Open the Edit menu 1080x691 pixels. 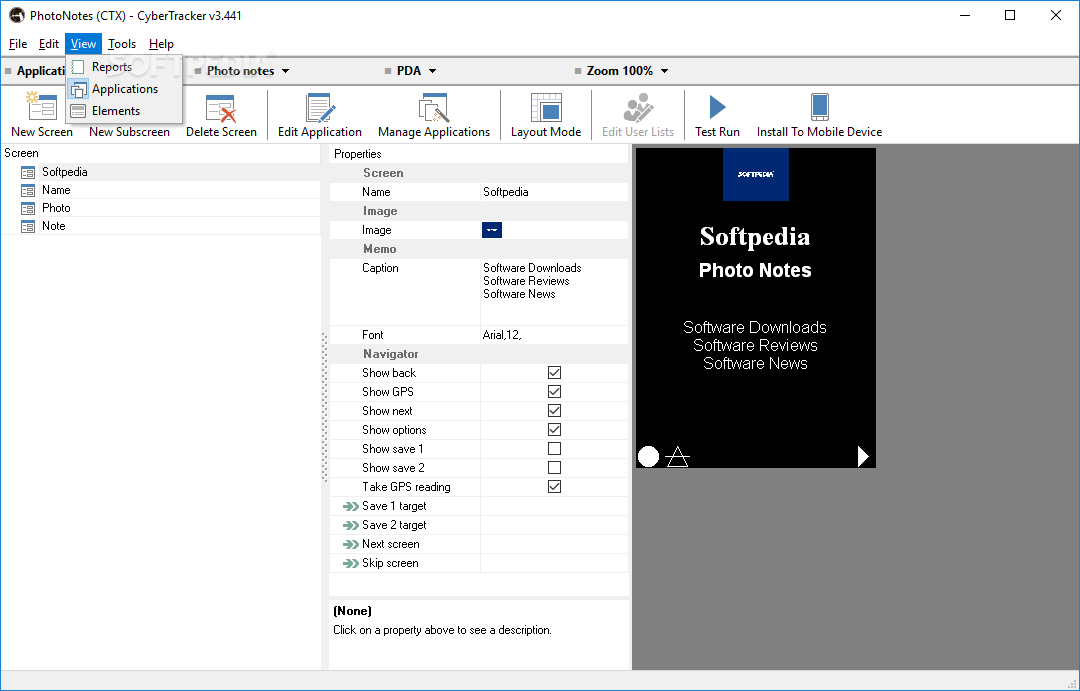pos(48,44)
